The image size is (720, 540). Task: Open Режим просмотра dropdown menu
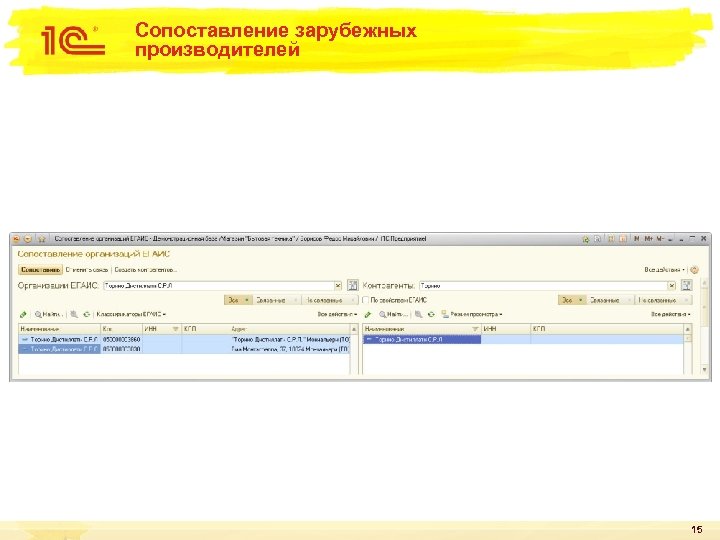pos(472,315)
